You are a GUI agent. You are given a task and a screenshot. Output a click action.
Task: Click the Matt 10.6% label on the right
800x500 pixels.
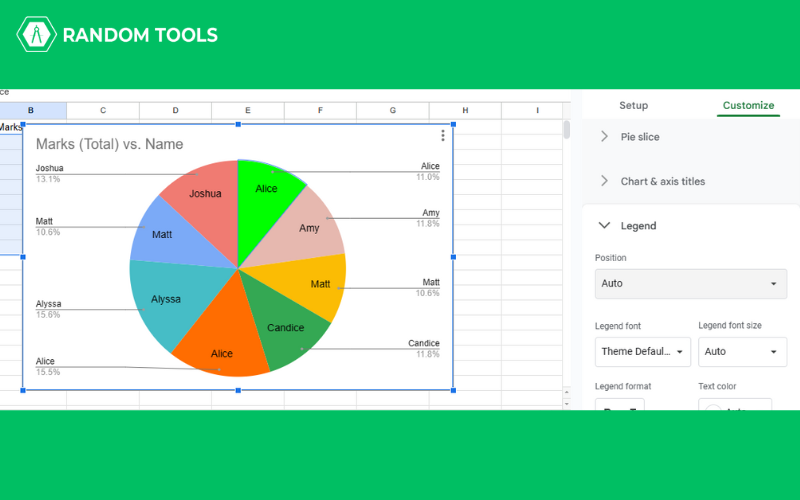(x=428, y=287)
